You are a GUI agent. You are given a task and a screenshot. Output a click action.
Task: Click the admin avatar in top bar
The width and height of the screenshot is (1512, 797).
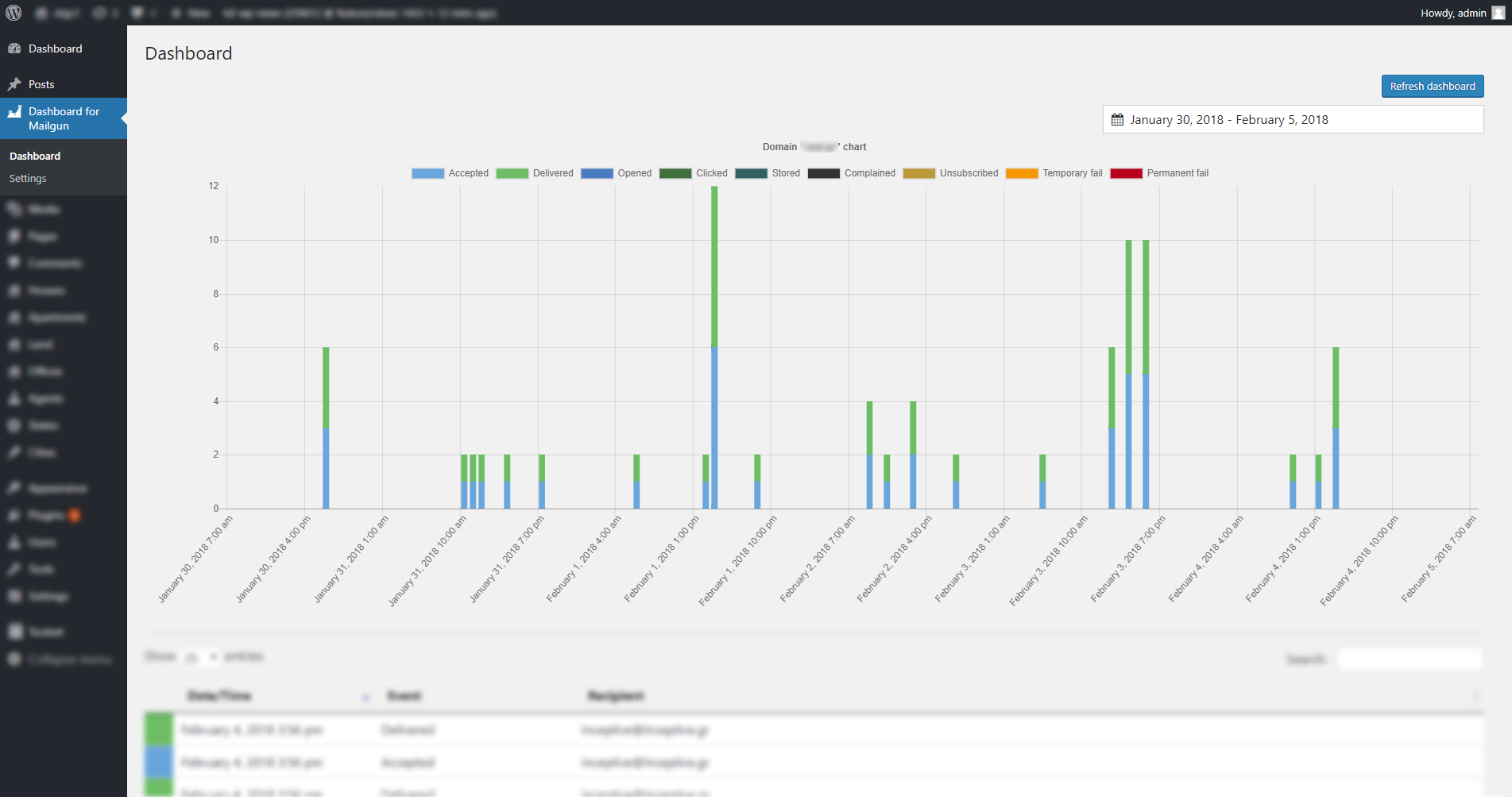click(1498, 13)
